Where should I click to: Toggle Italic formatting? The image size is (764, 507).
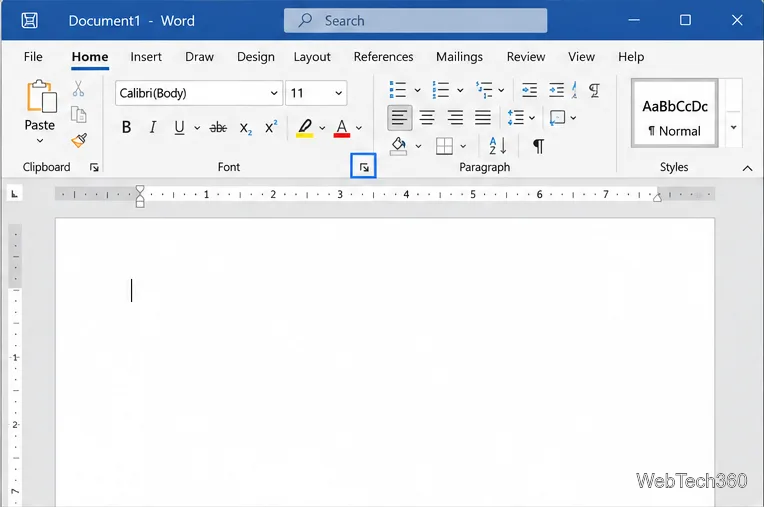pos(153,128)
